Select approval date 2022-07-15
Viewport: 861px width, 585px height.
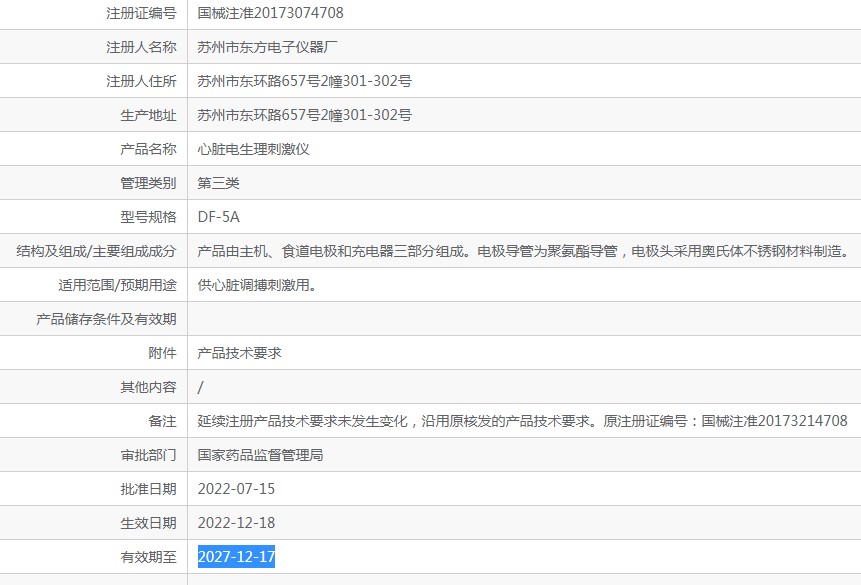236,489
